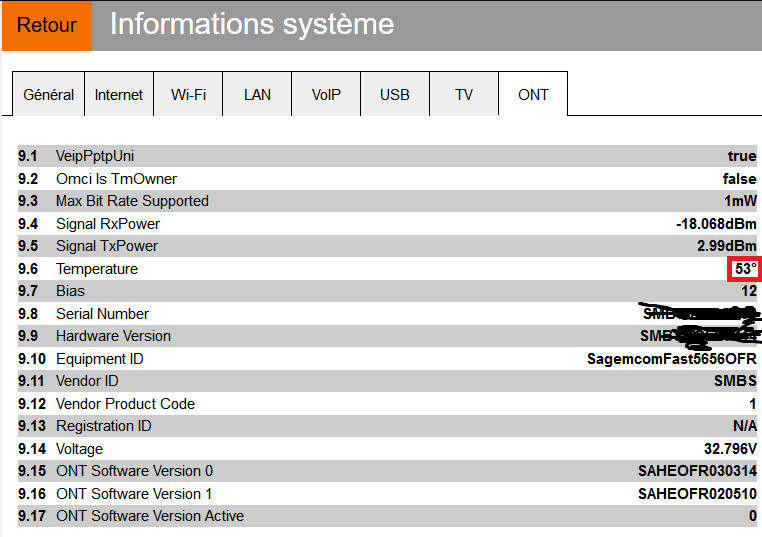Viewport: 762px width, 537px height.
Task: Open the VoIP tab
Action: [326, 95]
